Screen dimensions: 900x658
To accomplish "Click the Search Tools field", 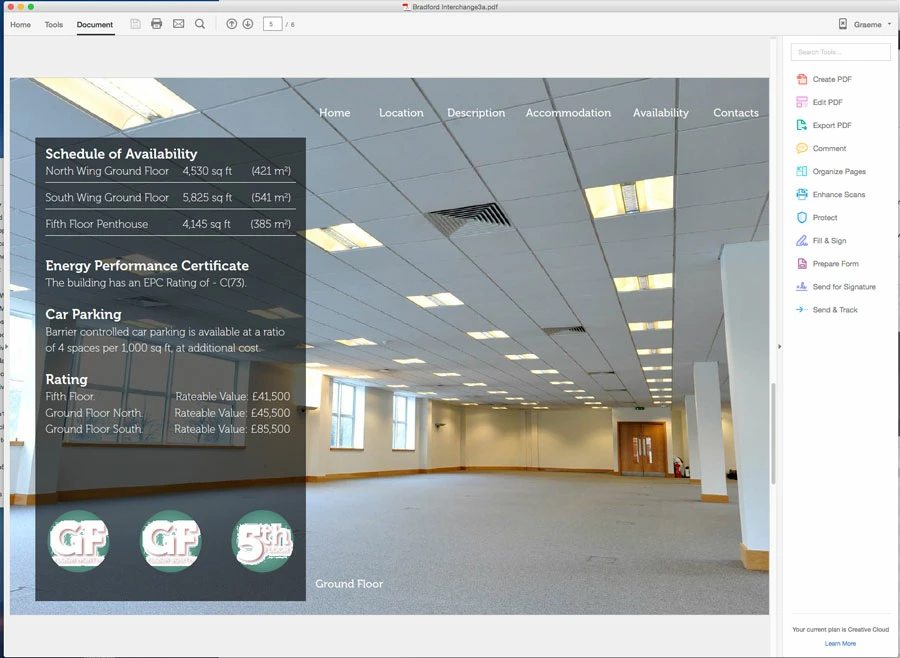I will [840, 52].
